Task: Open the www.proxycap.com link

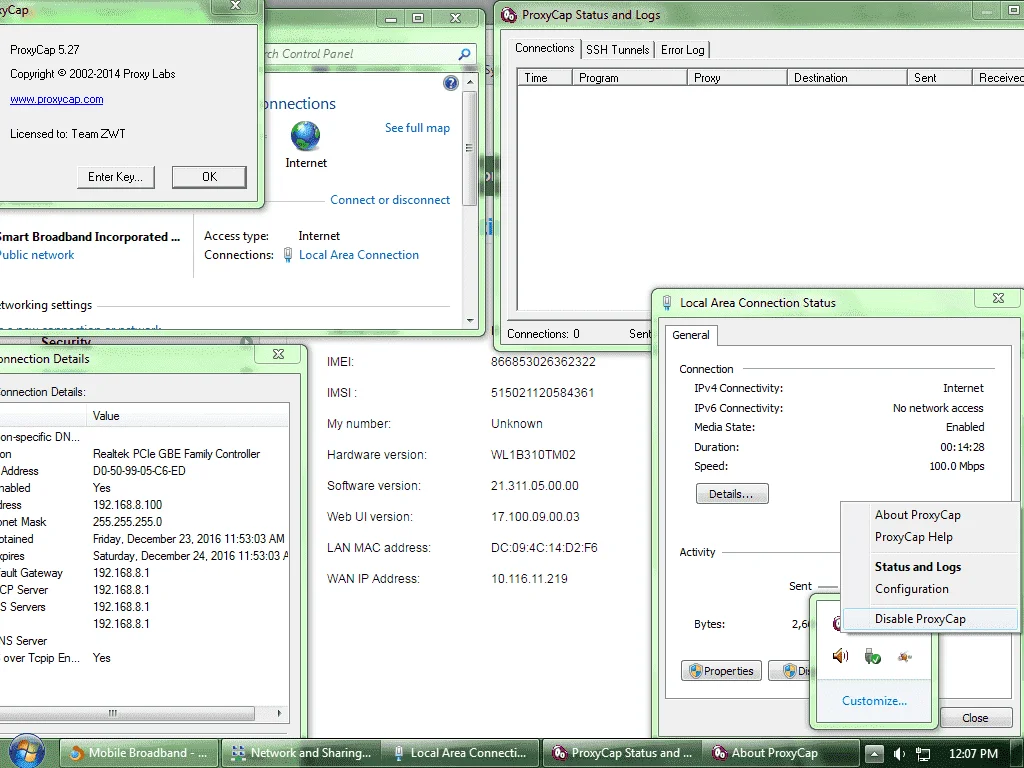Action: point(56,99)
